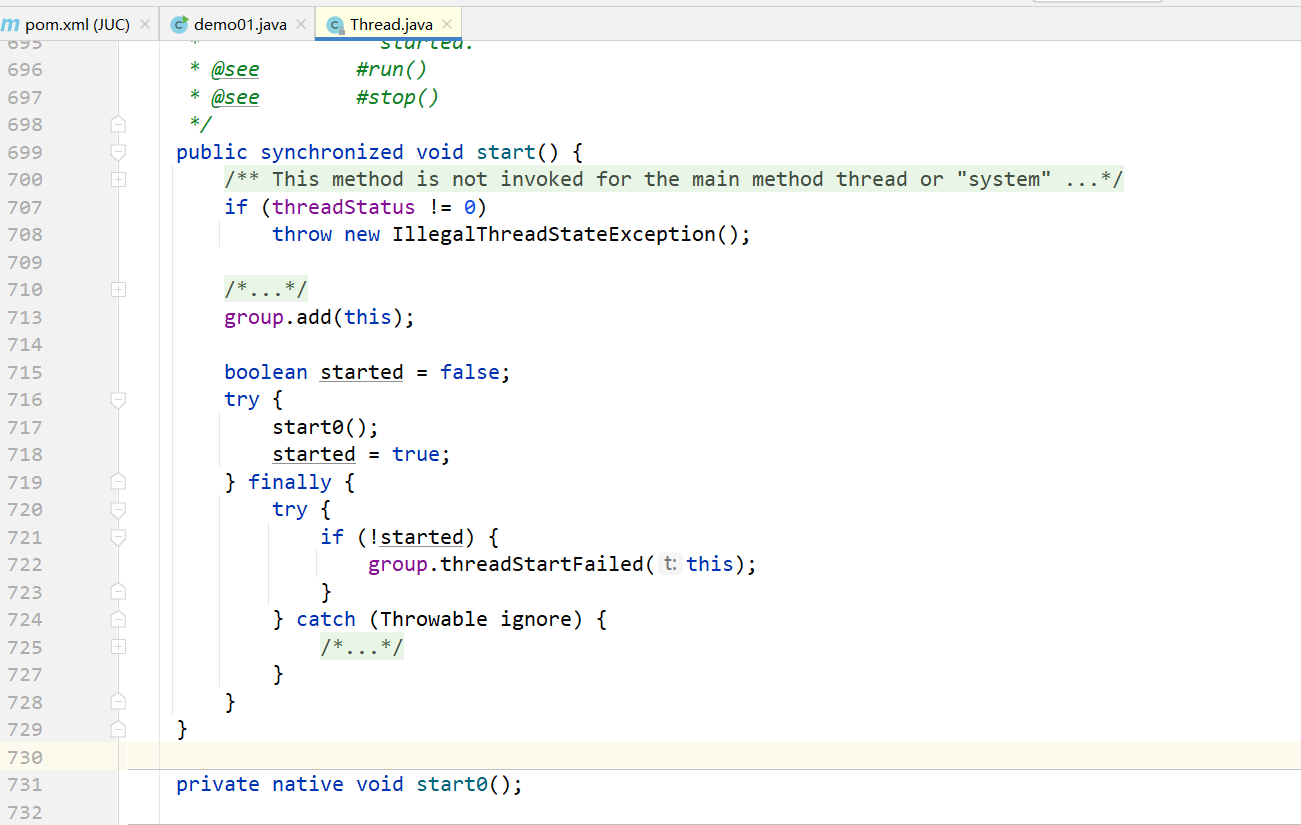The height and width of the screenshot is (825, 1301).
Task: Click line number 713 in the gutter
Action: point(25,317)
